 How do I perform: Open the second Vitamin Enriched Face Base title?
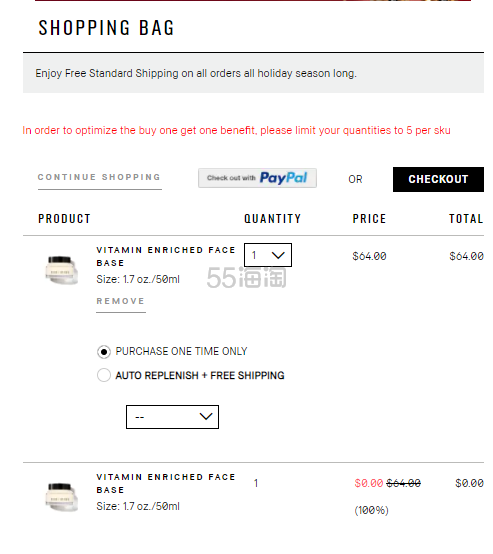pyautogui.click(x=166, y=484)
